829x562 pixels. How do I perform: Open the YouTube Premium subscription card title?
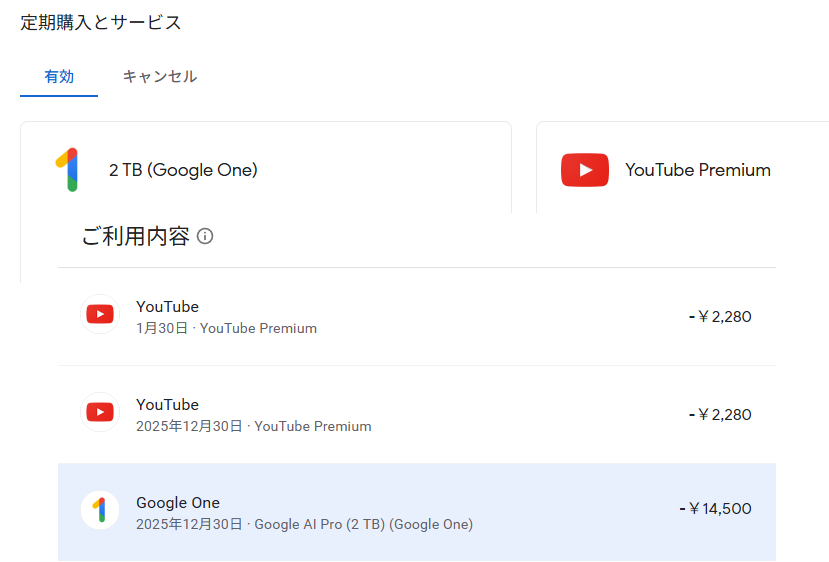click(x=697, y=170)
